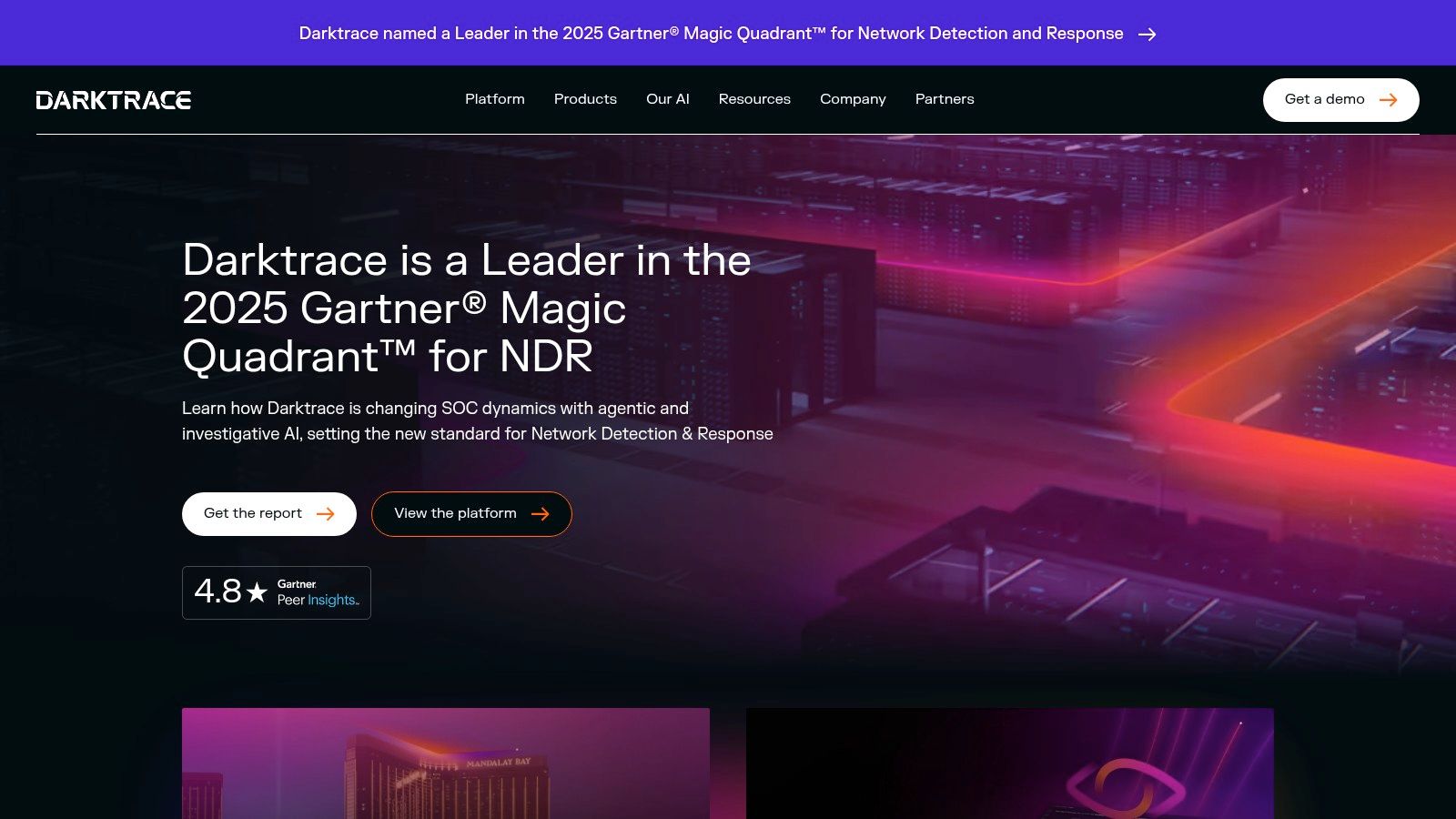Screen dimensions: 1456x819
Task: Open the Products menu
Action: pos(585,99)
